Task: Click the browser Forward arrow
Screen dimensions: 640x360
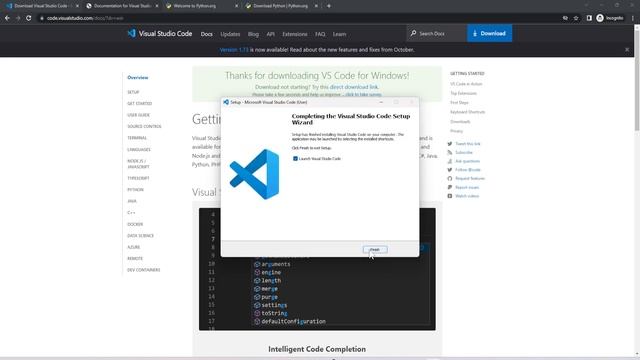Action: click(x=18, y=18)
